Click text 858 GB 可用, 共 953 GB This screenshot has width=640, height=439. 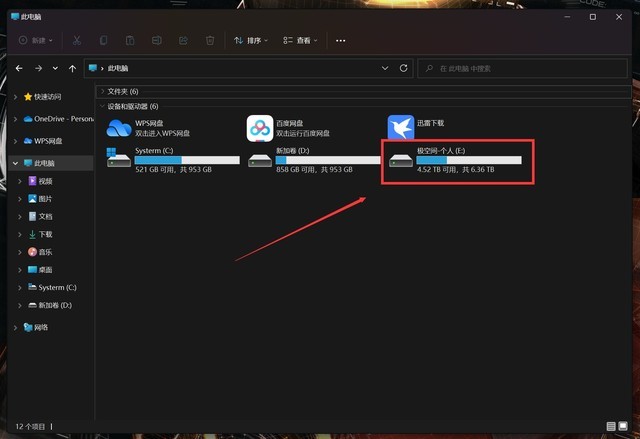click(x=314, y=169)
